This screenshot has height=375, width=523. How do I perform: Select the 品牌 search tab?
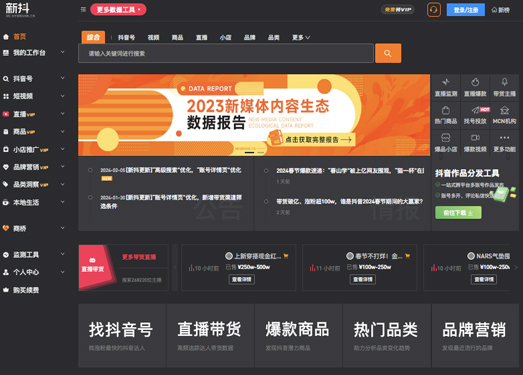pos(249,38)
